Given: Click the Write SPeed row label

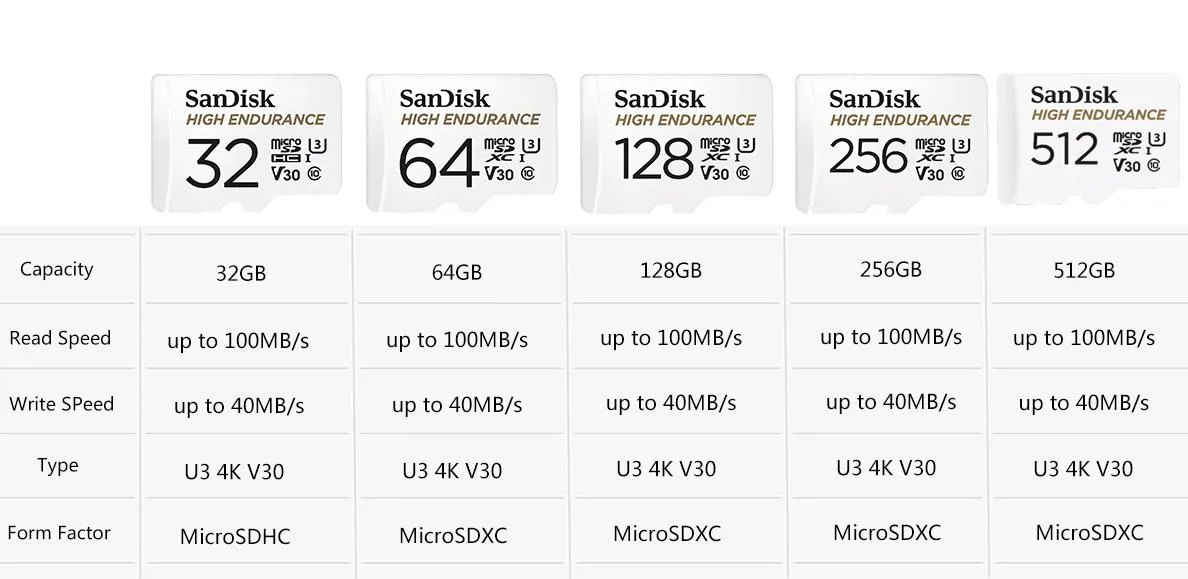Looking at the screenshot, I should coord(61,404).
